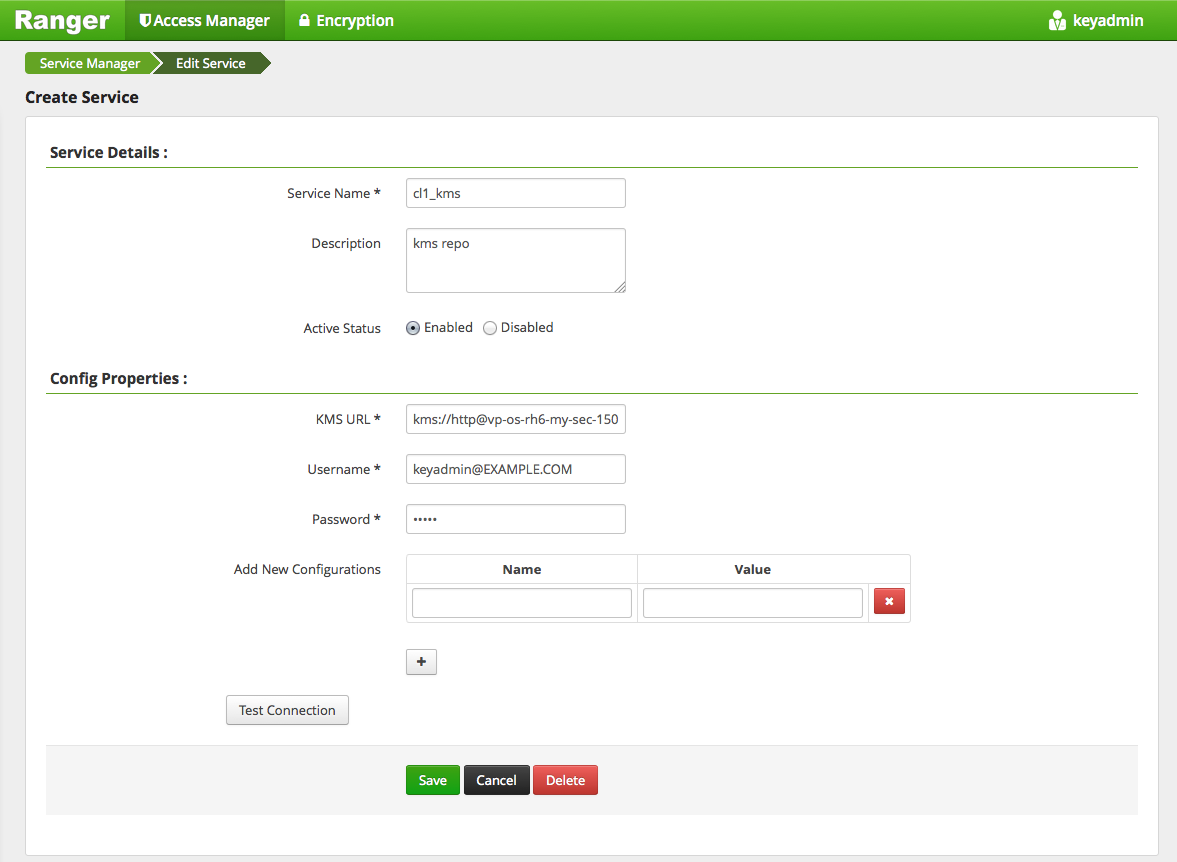Click the keyadmin user profile icon
1177x862 pixels.
point(1057,21)
